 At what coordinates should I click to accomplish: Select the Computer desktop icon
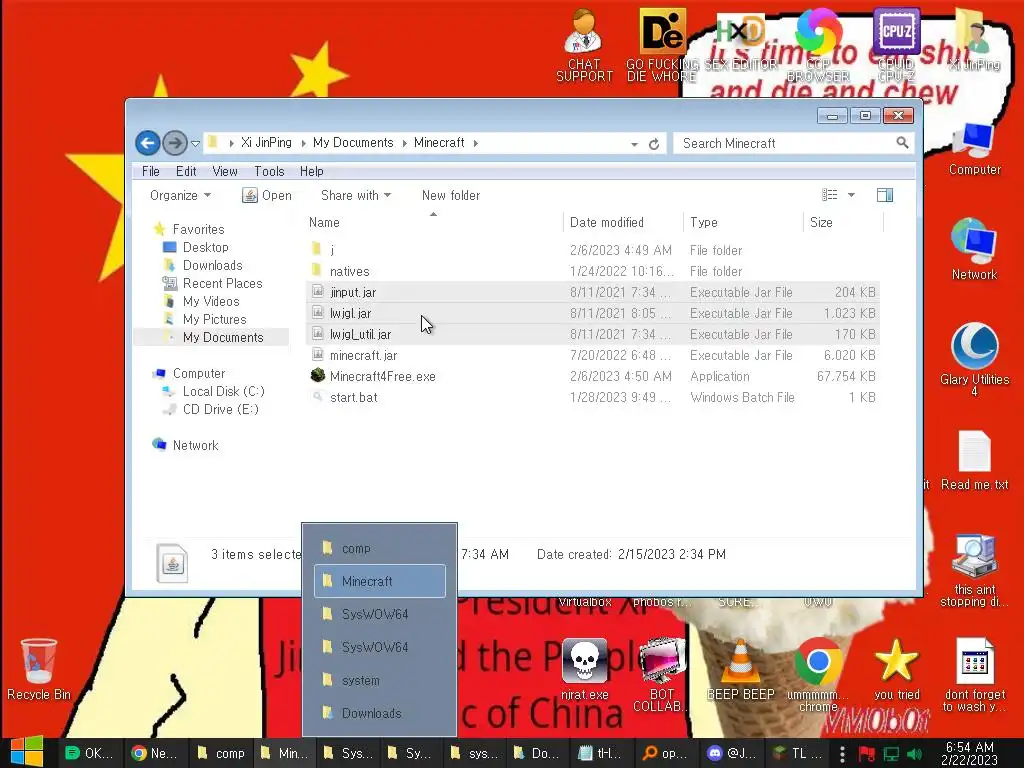click(x=974, y=149)
